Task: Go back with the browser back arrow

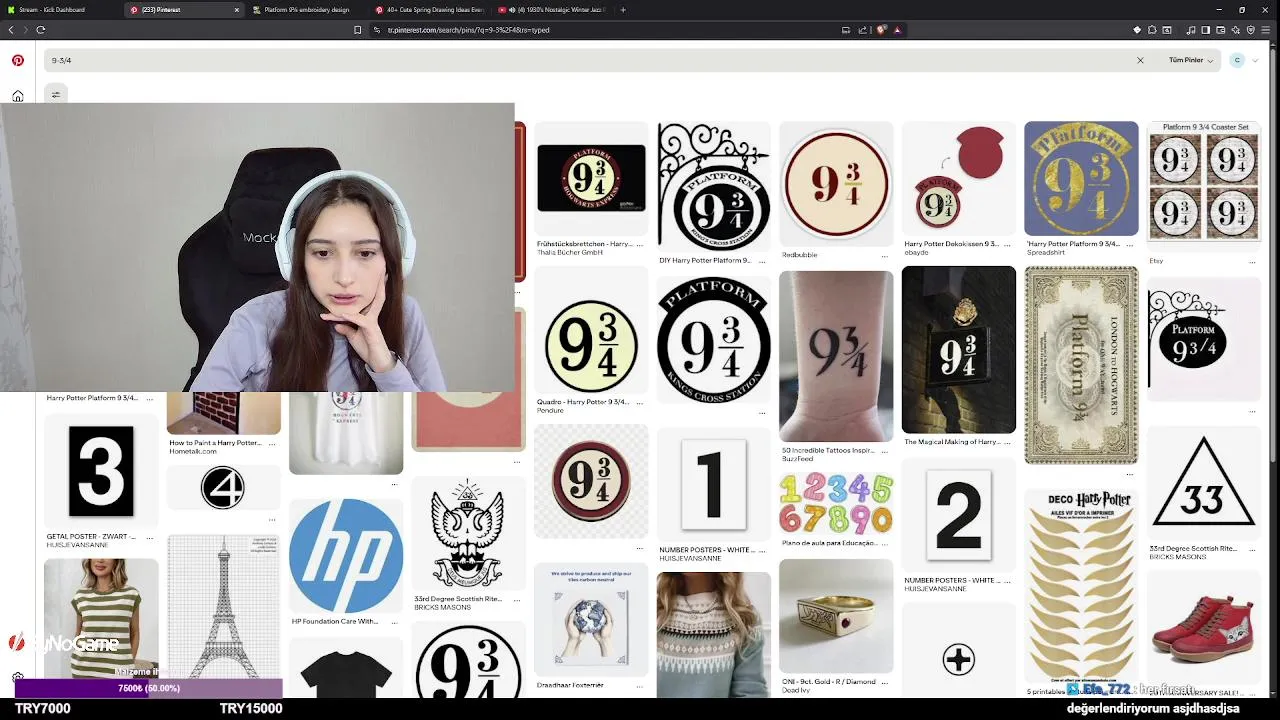Action: pyautogui.click(x=11, y=30)
